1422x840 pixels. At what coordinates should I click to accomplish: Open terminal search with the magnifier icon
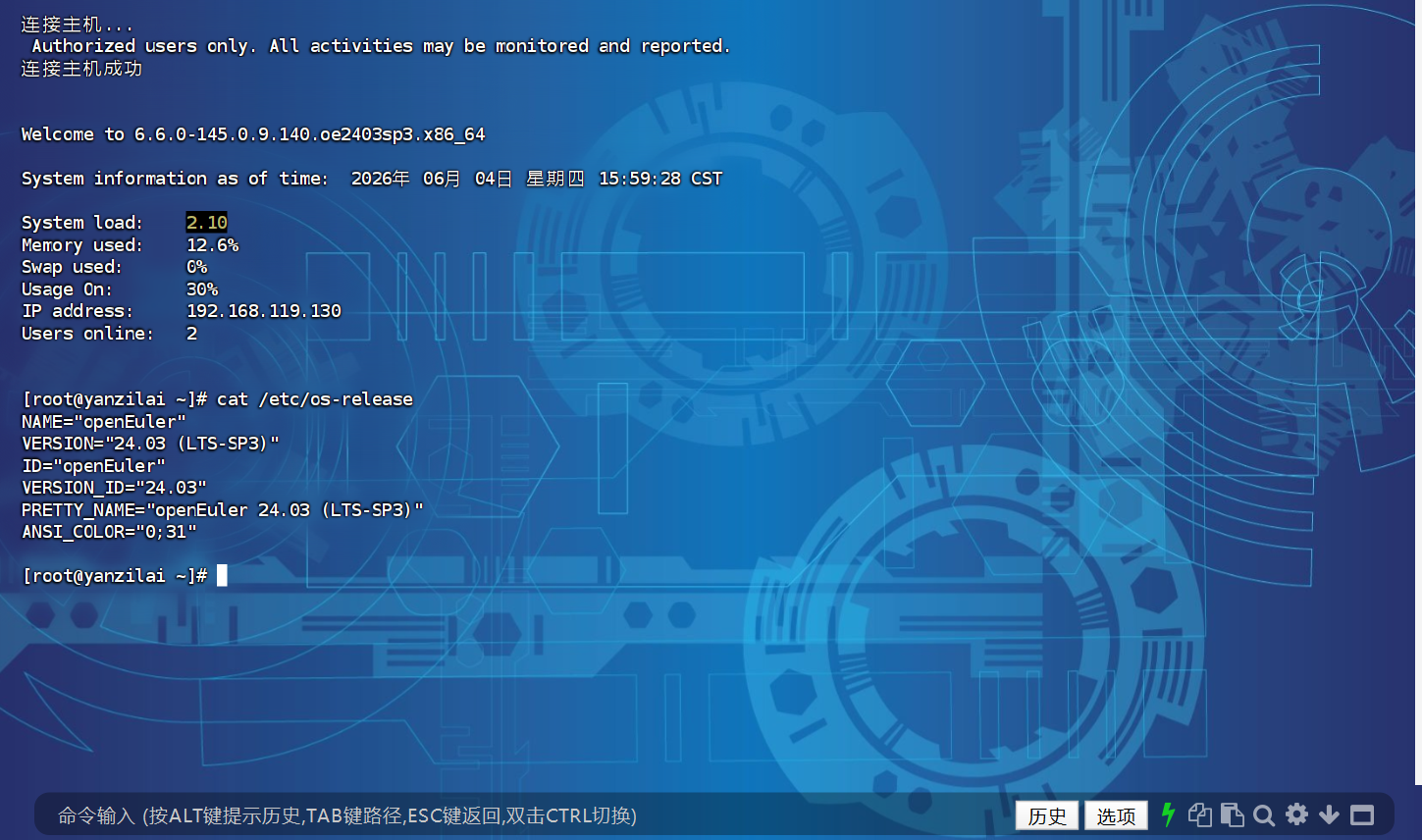[1264, 814]
